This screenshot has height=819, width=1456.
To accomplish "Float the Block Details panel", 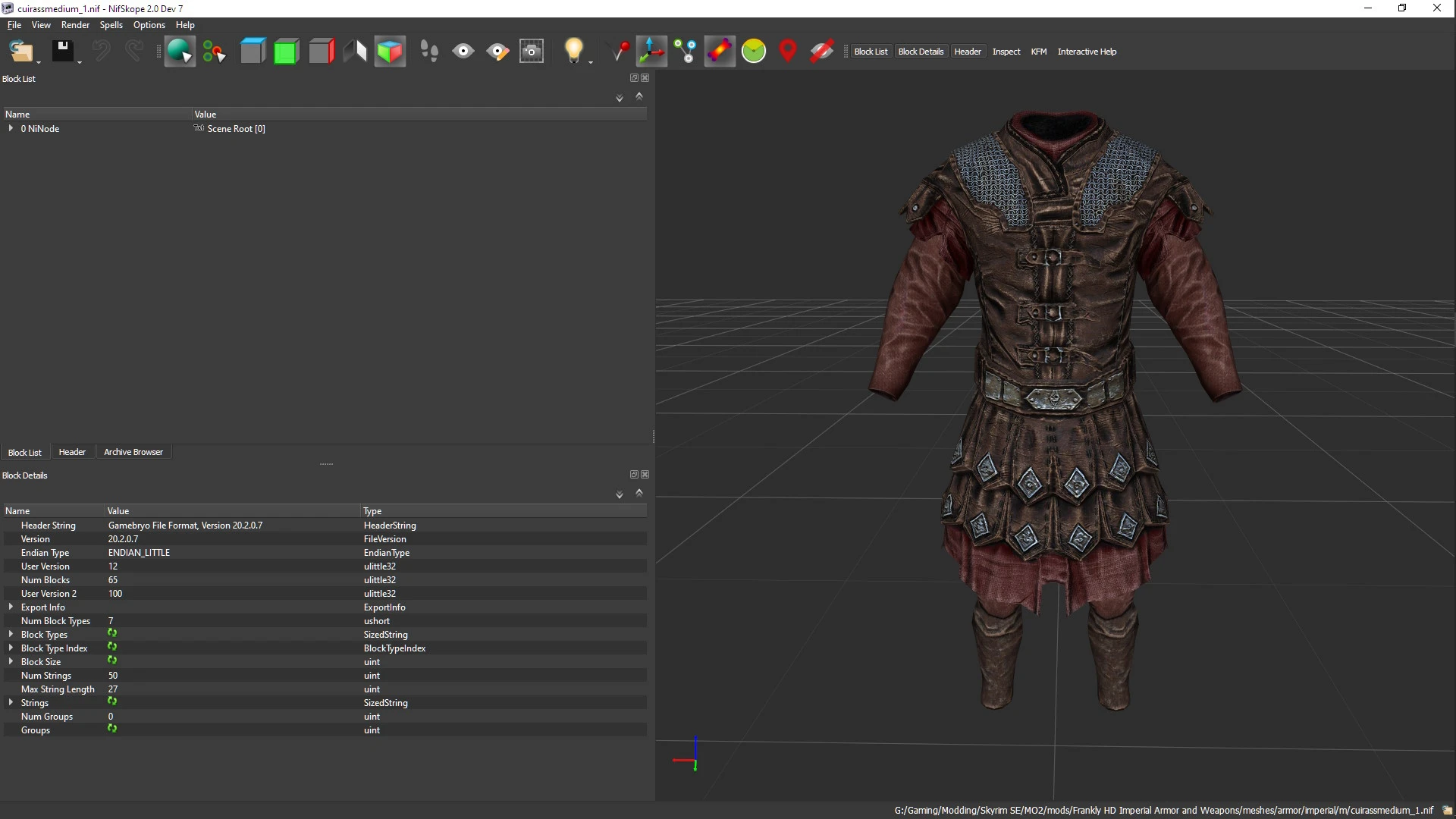I will coord(634,475).
